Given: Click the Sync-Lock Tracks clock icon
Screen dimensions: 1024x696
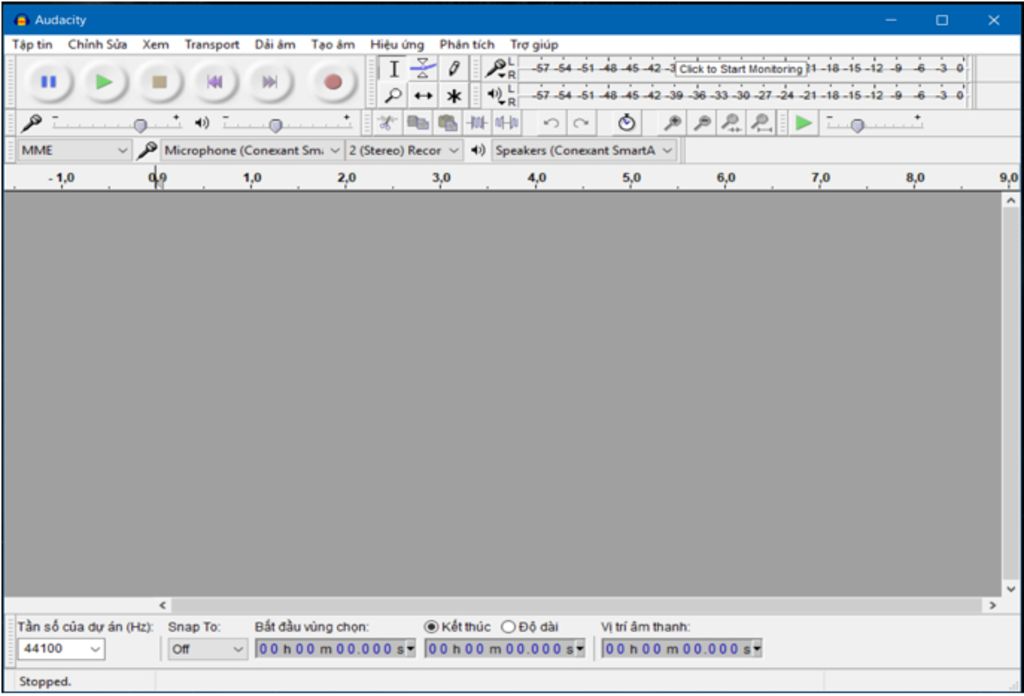Looking at the screenshot, I should [626, 123].
